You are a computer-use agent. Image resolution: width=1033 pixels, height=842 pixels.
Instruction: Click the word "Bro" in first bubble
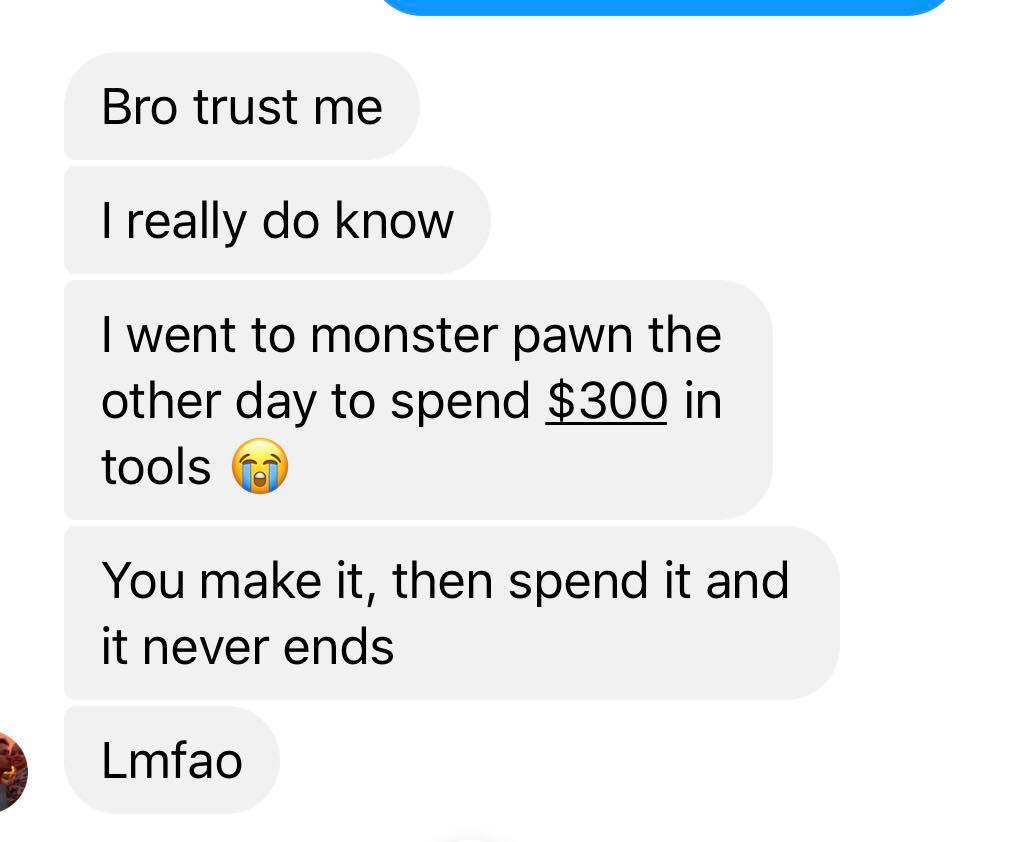click(x=140, y=107)
